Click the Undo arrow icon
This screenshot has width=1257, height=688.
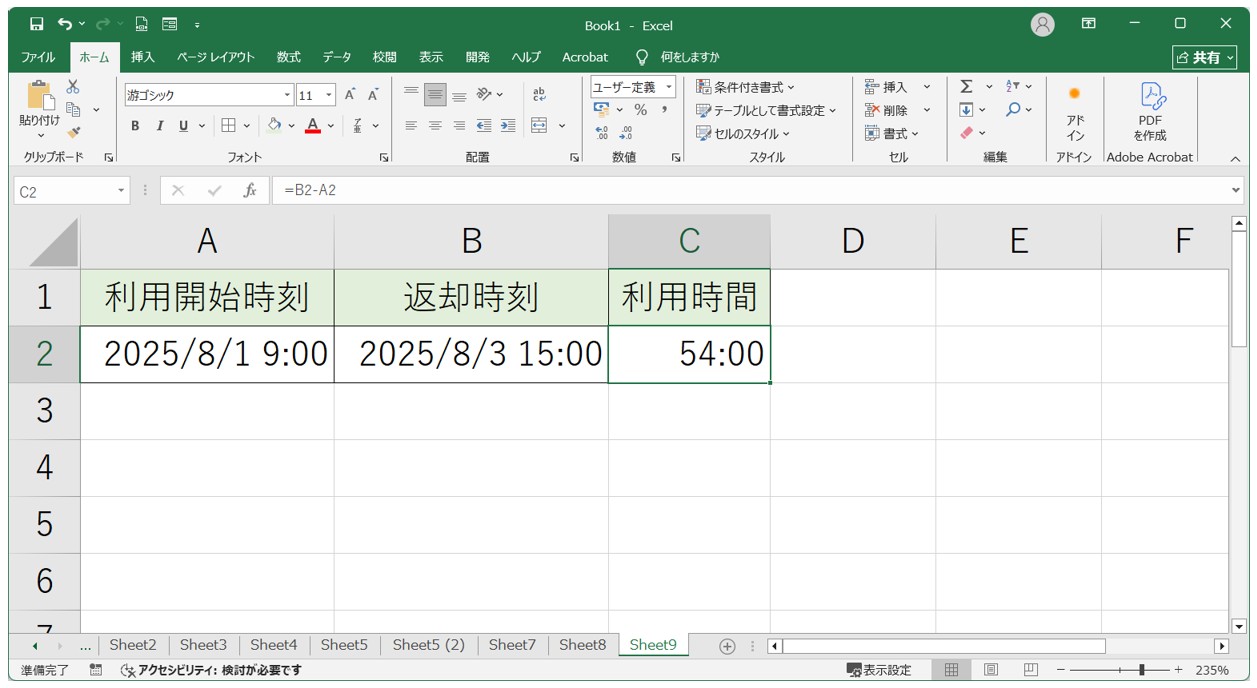point(65,24)
